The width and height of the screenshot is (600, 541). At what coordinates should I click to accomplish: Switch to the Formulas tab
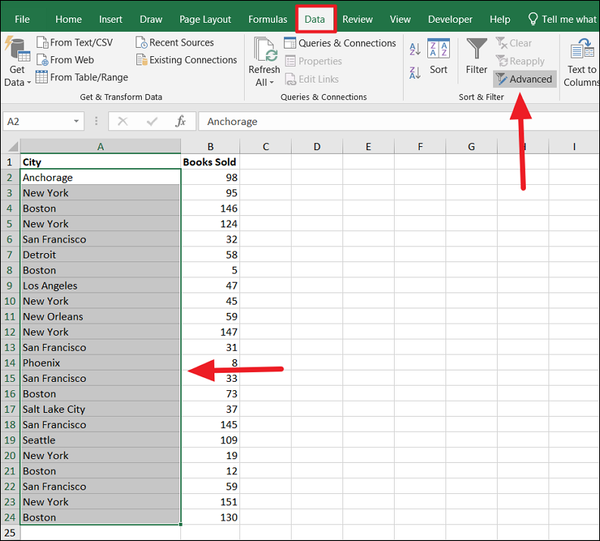tap(267, 19)
